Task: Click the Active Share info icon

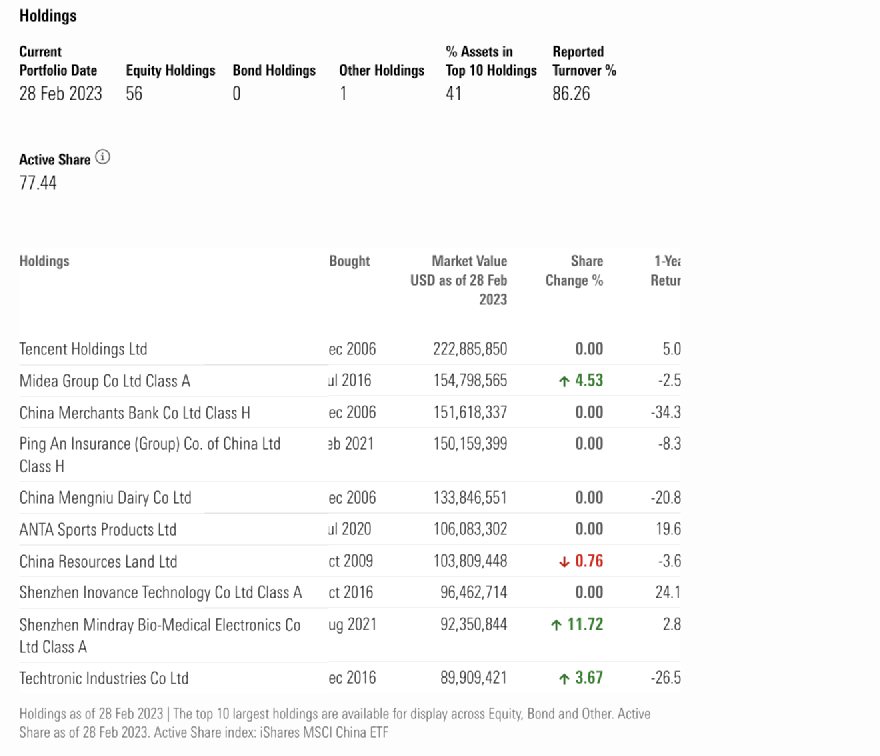Action: [x=103, y=158]
